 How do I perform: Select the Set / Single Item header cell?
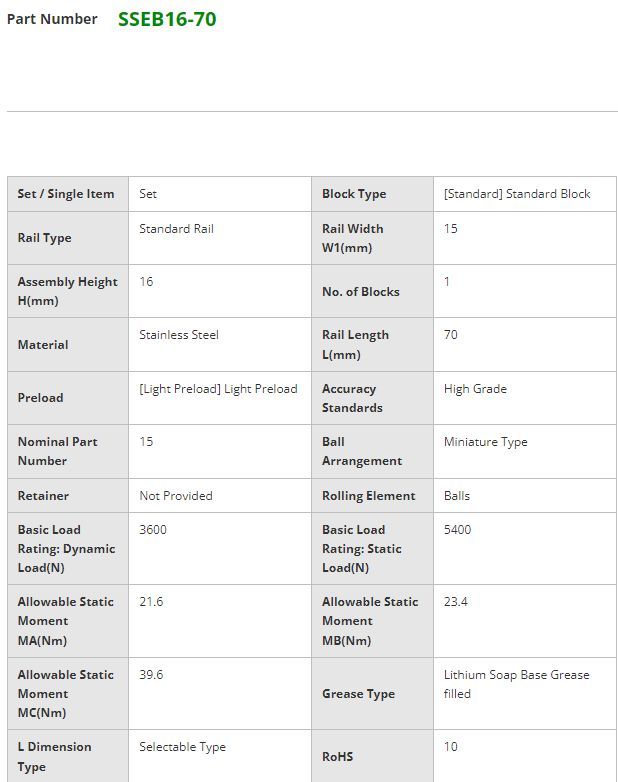tap(66, 194)
